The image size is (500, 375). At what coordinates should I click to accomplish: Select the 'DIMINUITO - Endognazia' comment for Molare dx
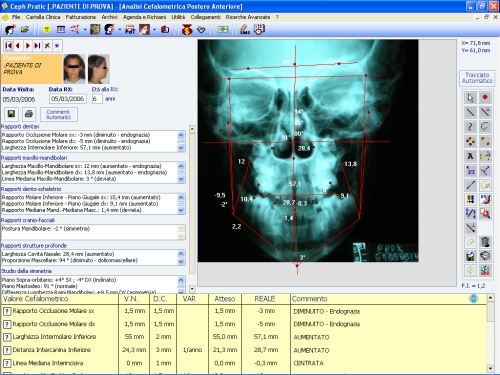[327, 324]
